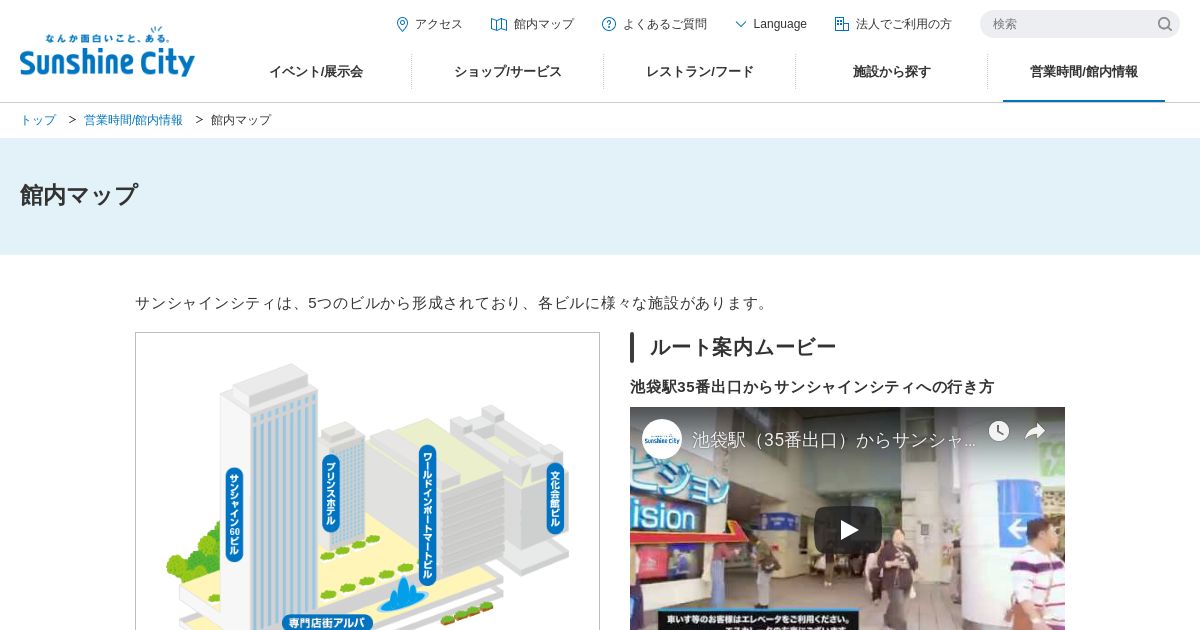Click the ワールドインポートマートビル map label

(x=427, y=515)
